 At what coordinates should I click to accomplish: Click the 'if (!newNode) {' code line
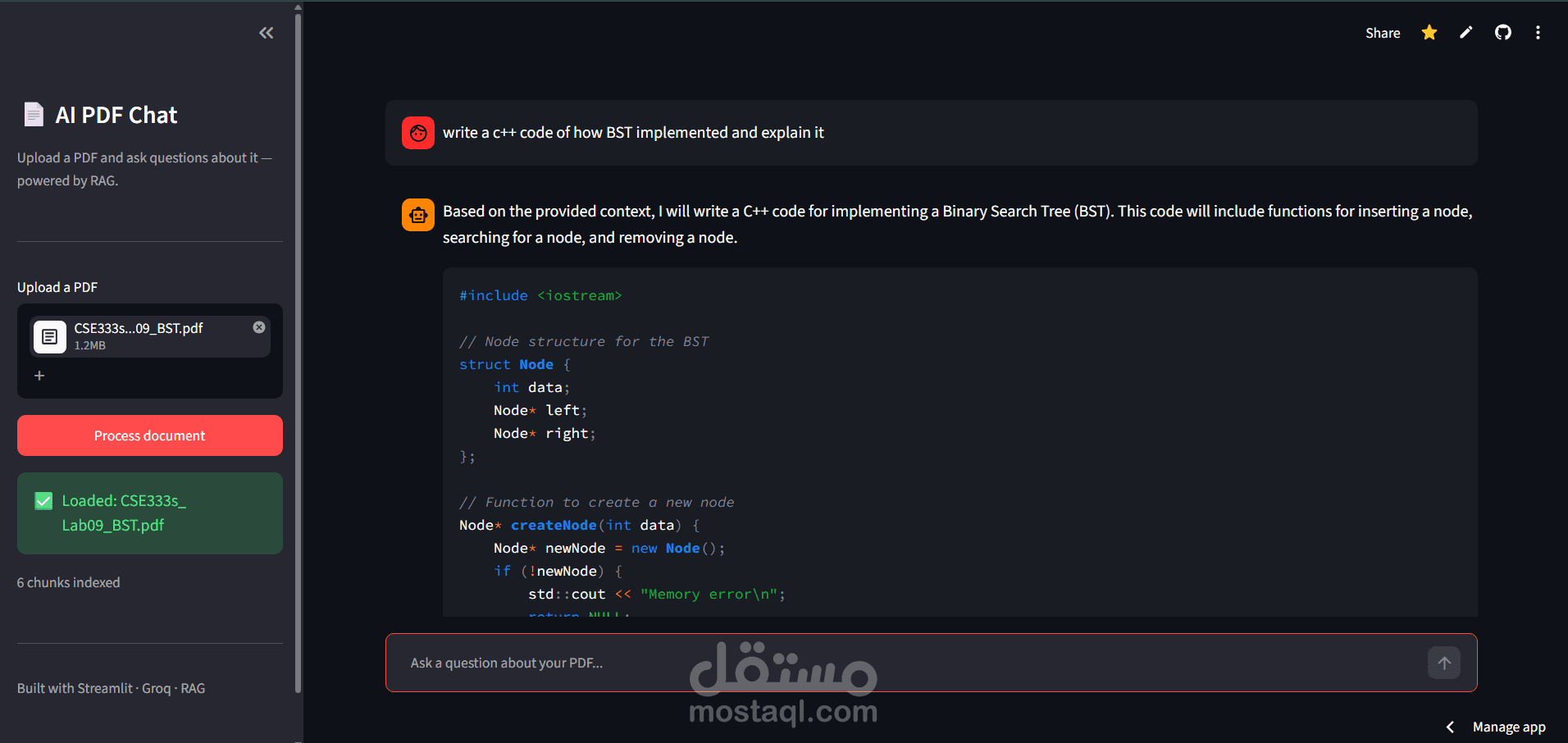coord(558,571)
